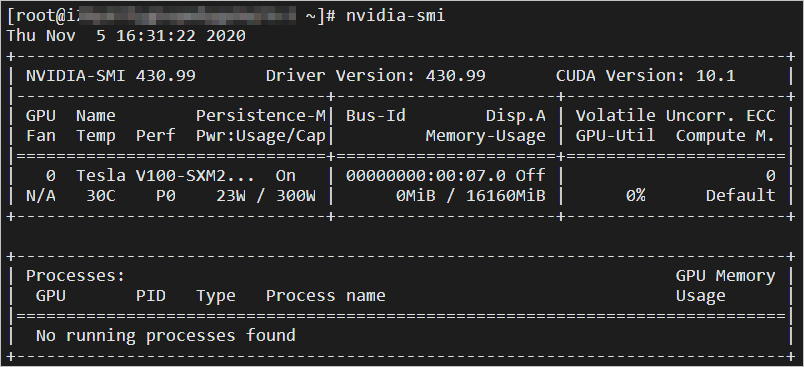Click the Driver Version 430.99 text
Screen dimensions: 804x367
tap(375, 76)
